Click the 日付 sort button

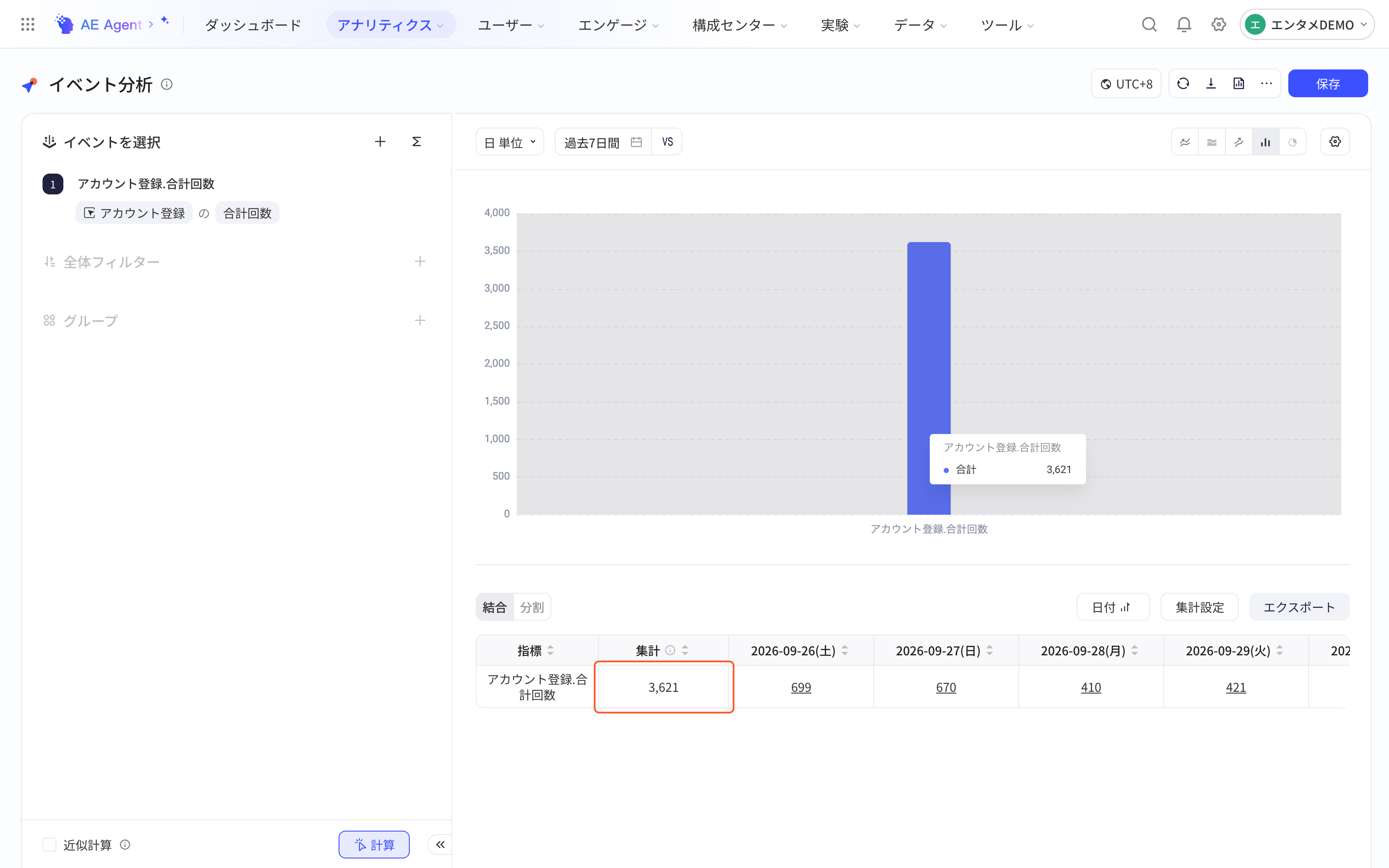coord(1113,607)
